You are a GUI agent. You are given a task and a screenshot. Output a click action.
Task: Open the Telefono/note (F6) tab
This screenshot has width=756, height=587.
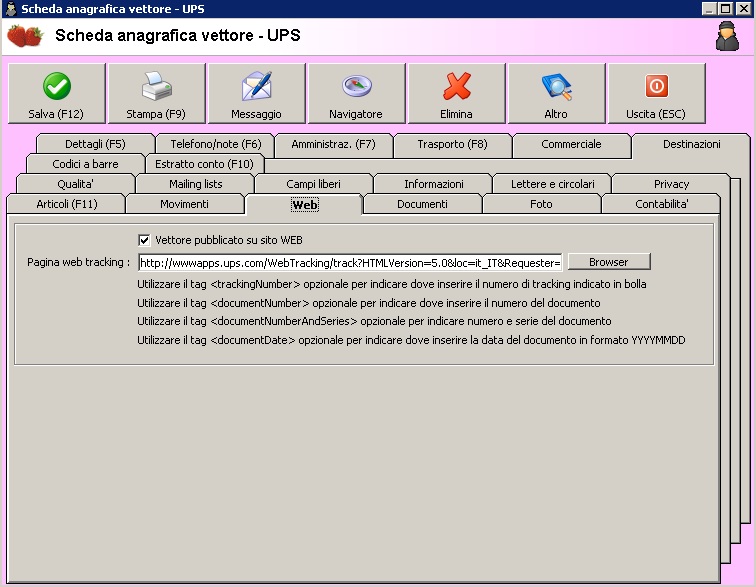(216, 144)
